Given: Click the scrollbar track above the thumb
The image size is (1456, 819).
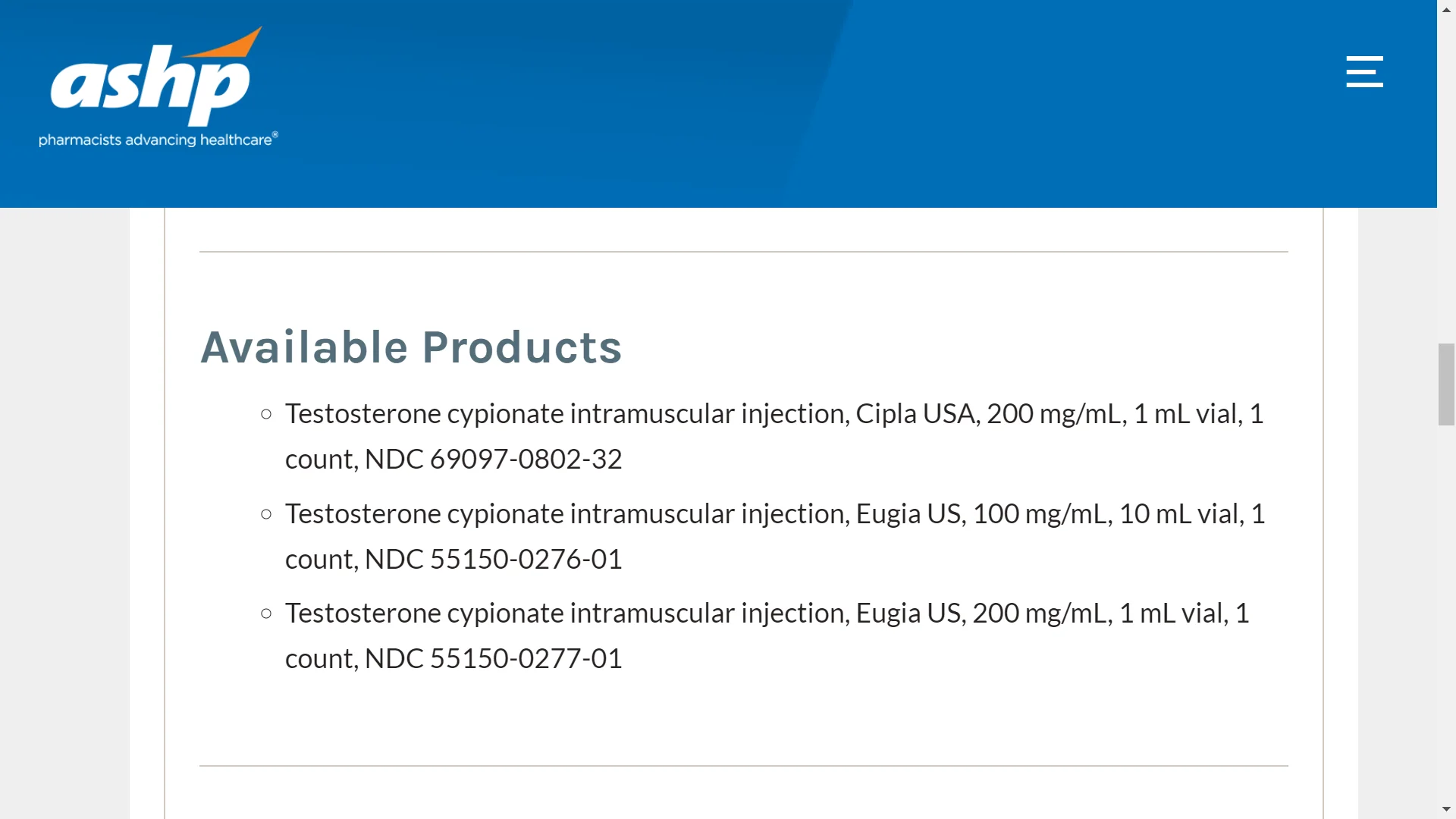Looking at the screenshot, I should click(x=1446, y=180).
